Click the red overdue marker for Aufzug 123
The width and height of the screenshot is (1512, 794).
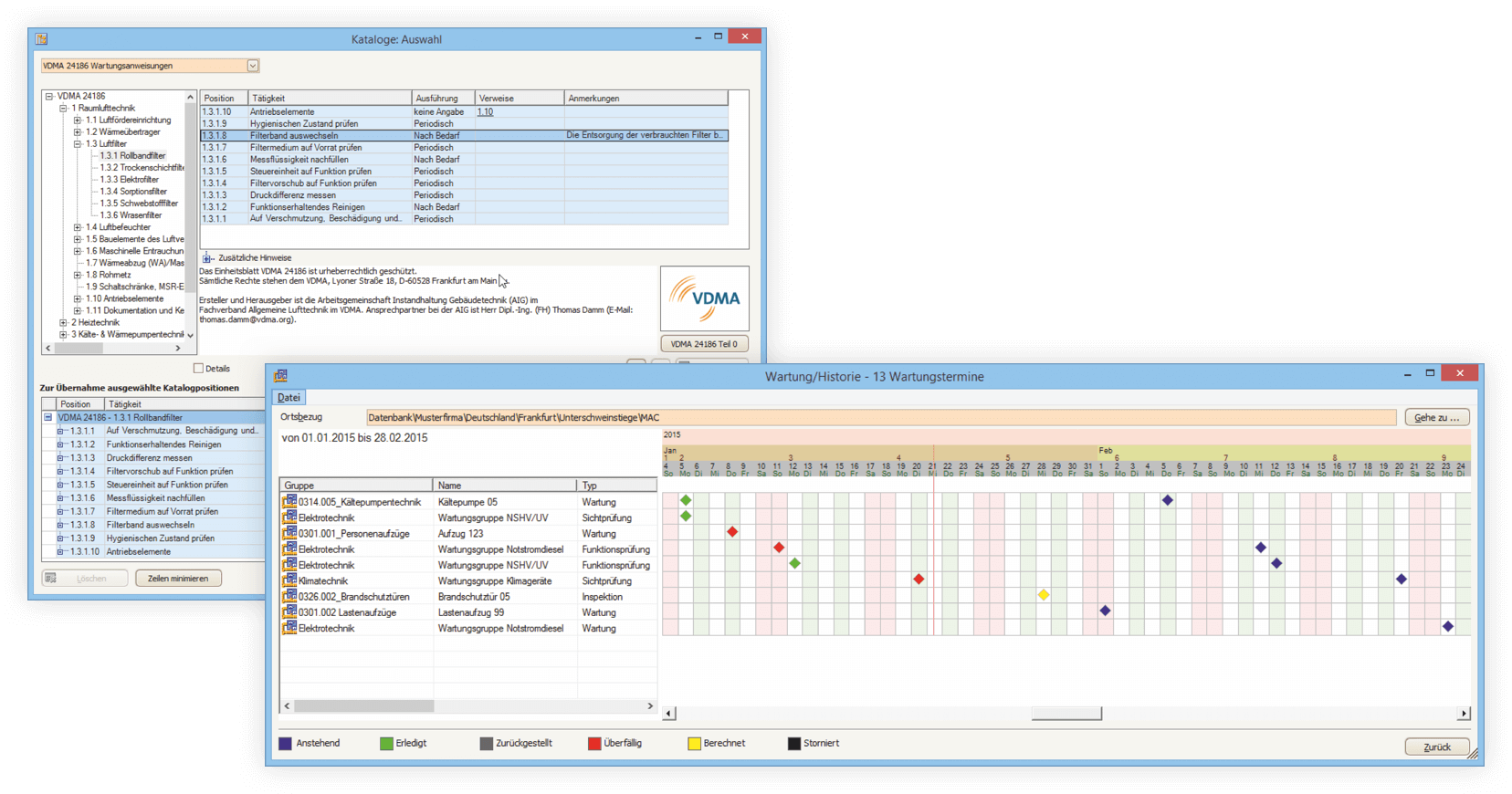pos(732,532)
